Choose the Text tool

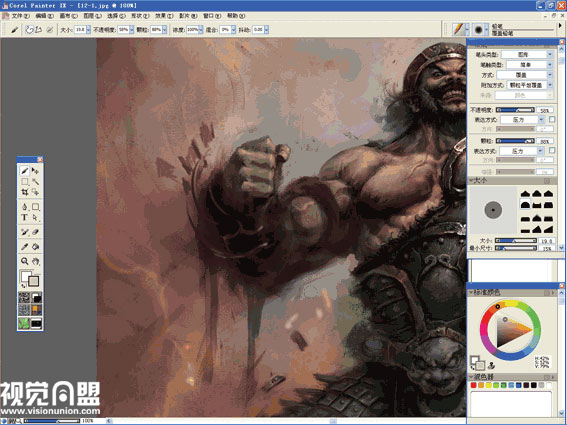pyautogui.click(x=24, y=217)
